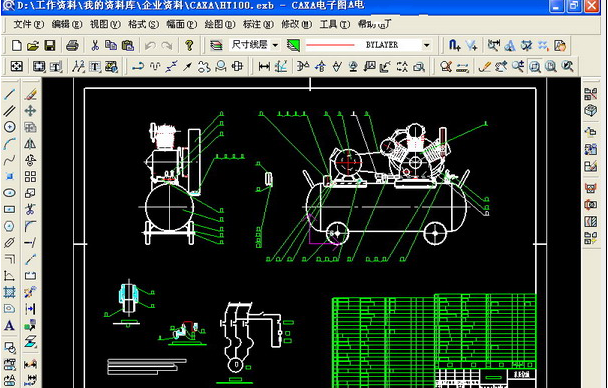
Task: Open the 标注(N) menu
Action: click(258, 24)
